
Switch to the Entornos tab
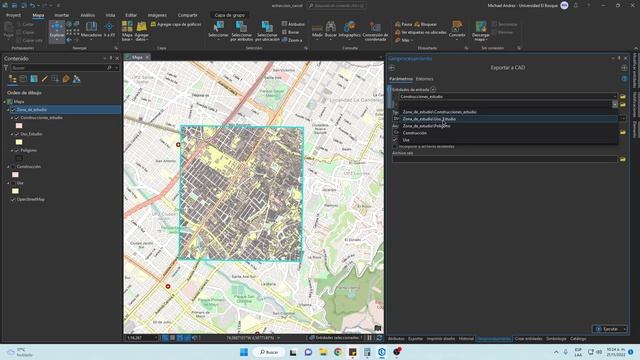424,79
